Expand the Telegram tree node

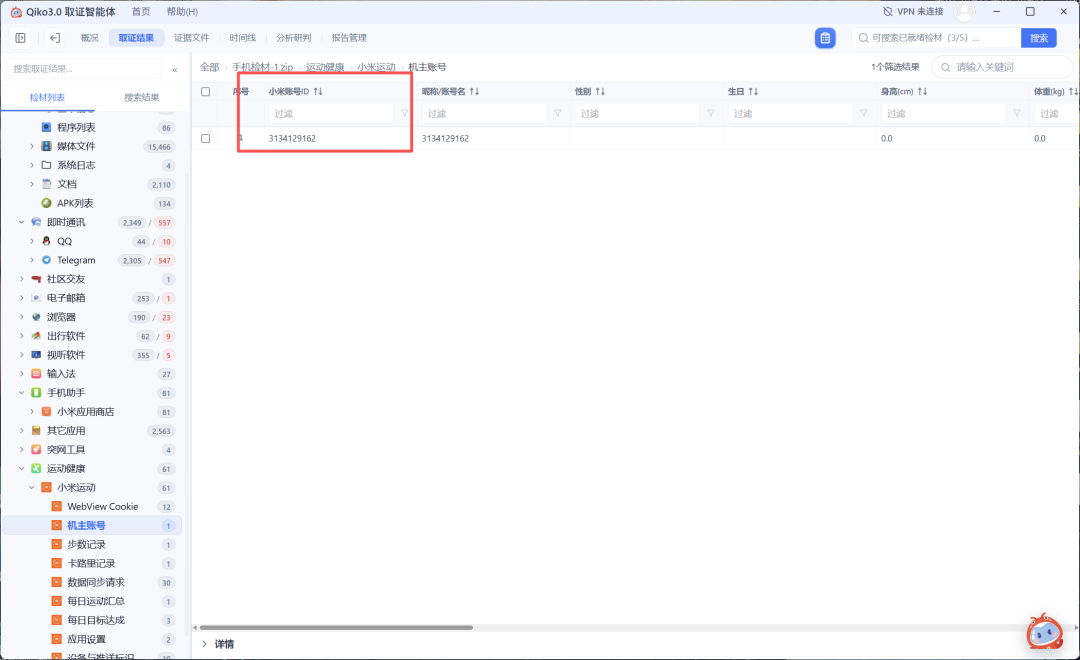coord(32,260)
